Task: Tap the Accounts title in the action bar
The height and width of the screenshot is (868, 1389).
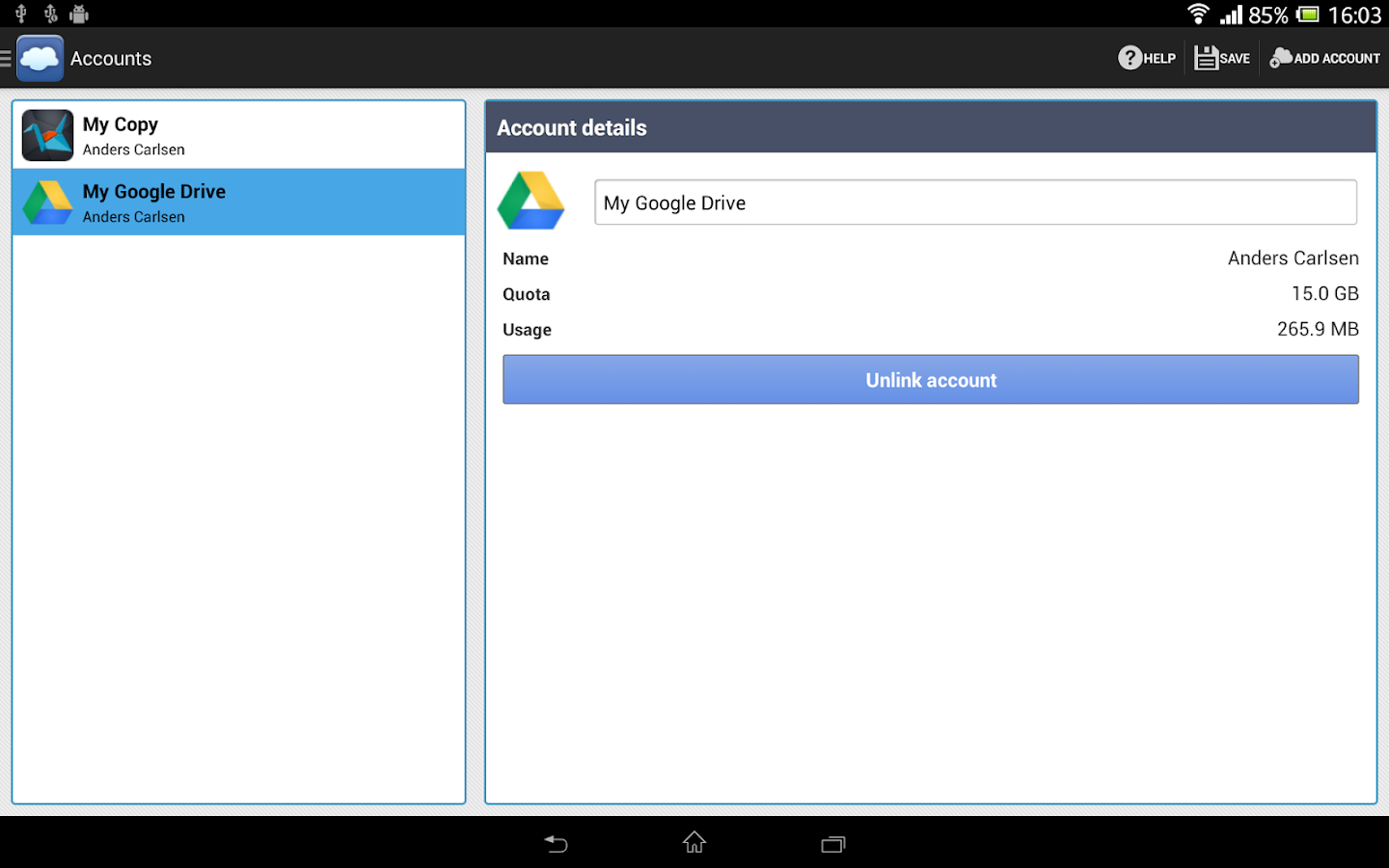Action: (x=111, y=58)
